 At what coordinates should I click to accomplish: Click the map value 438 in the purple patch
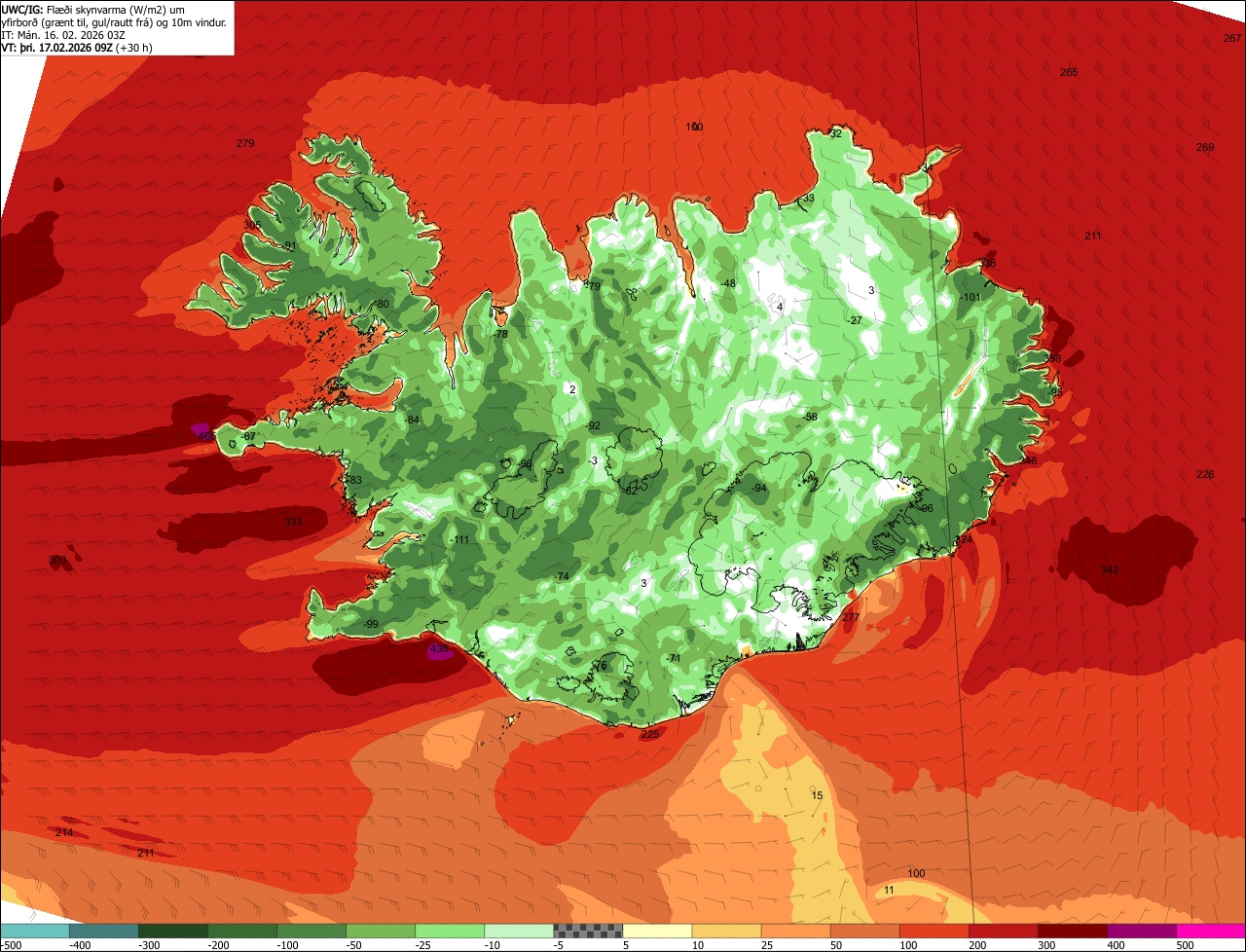[x=438, y=647]
